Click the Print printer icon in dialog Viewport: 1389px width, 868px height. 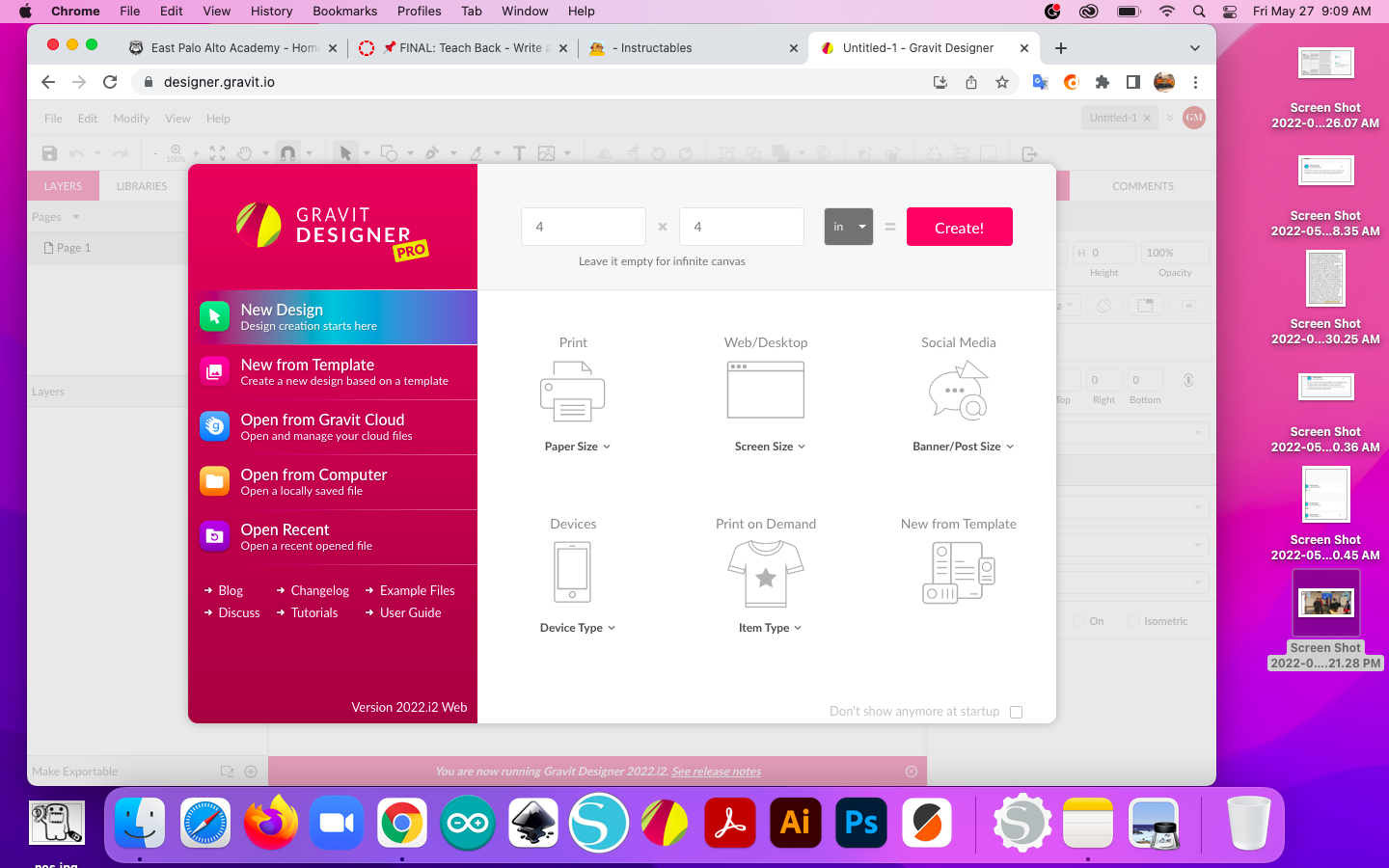click(572, 390)
